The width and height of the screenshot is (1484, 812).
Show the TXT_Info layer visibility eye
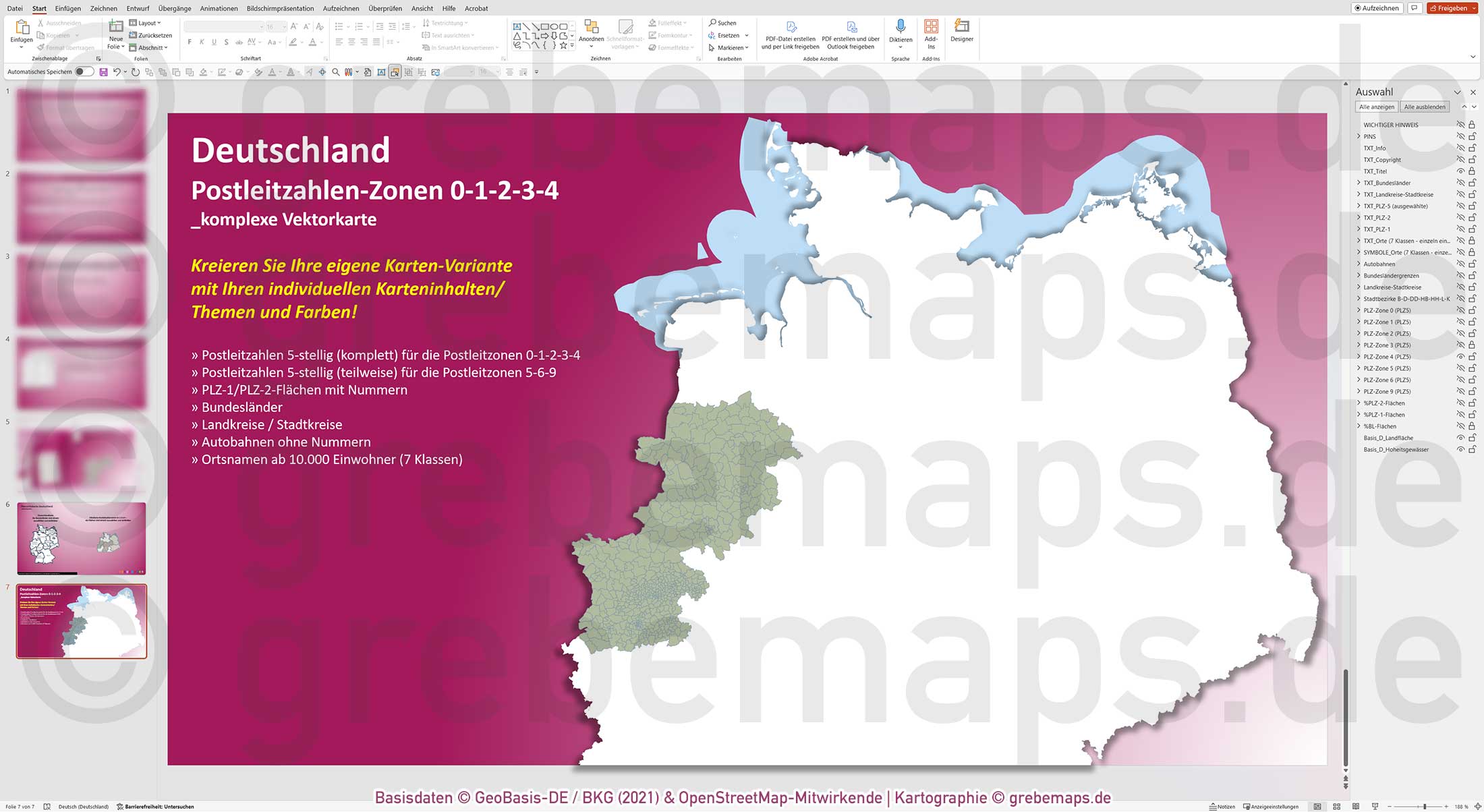coord(1460,148)
